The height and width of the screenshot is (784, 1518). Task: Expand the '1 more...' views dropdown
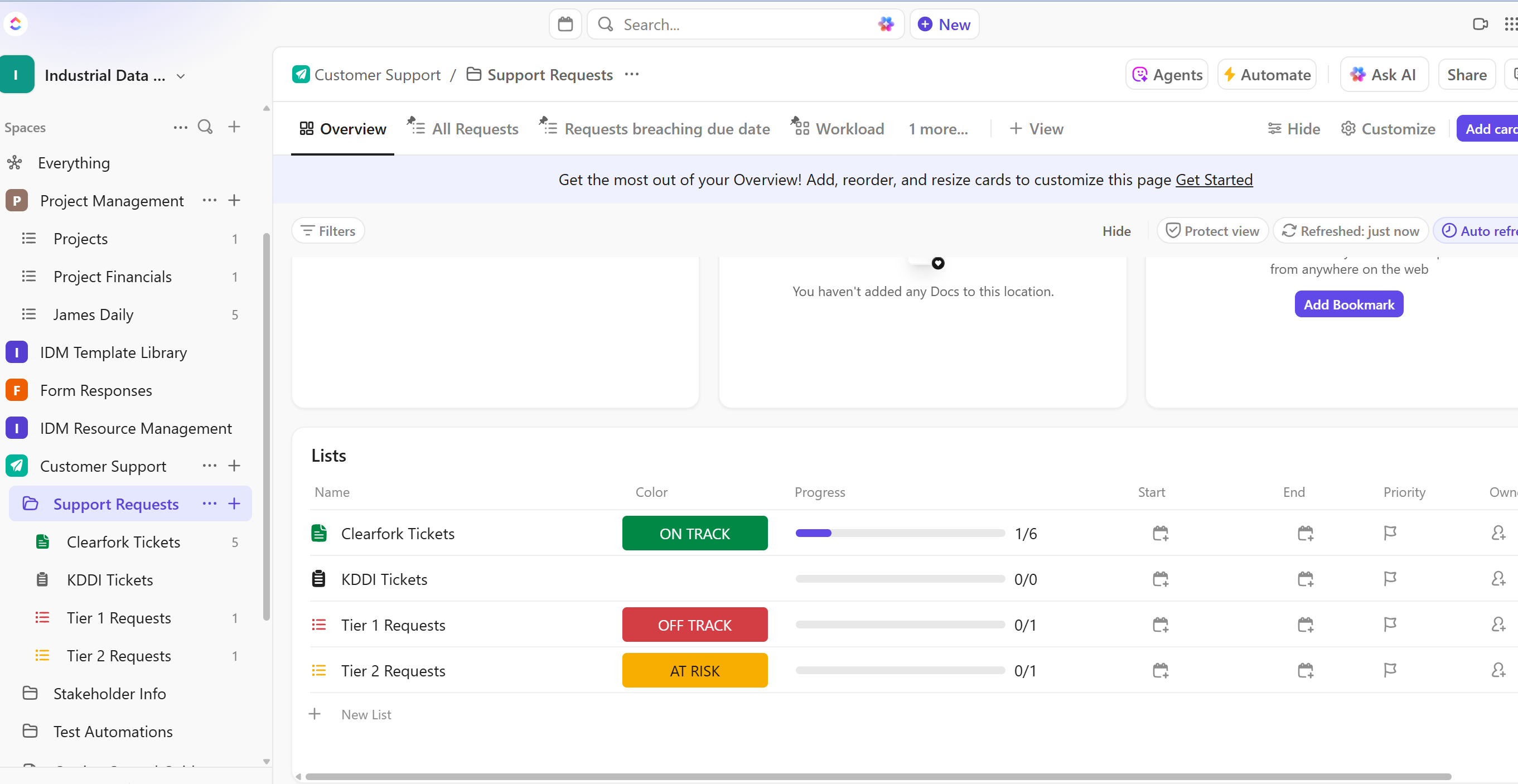click(937, 128)
